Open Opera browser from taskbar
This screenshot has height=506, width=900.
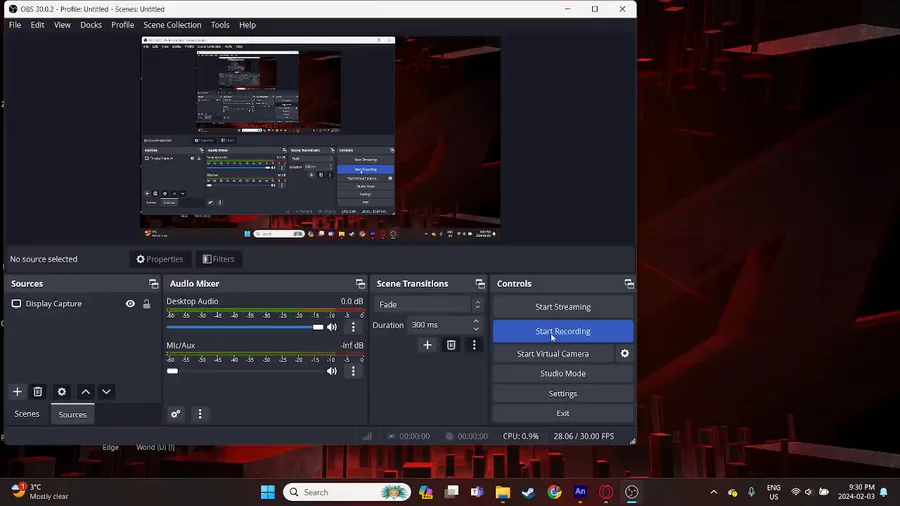pyautogui.click(x=606, y=492)
